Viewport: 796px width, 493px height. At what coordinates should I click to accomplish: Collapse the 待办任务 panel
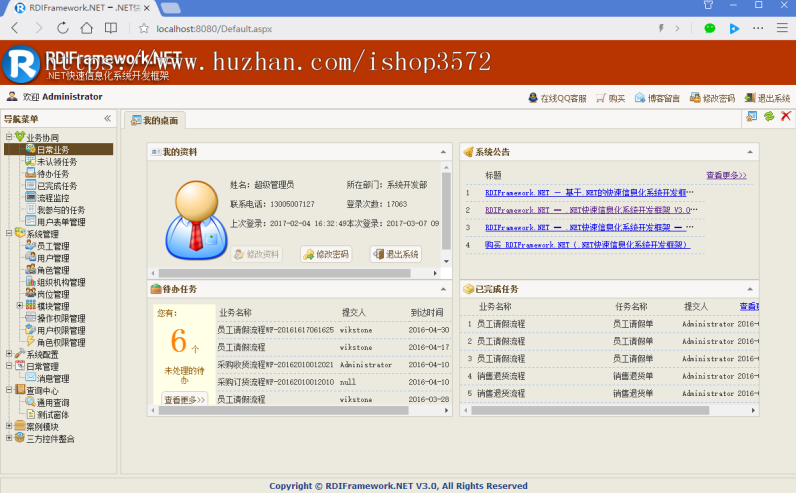443,289
